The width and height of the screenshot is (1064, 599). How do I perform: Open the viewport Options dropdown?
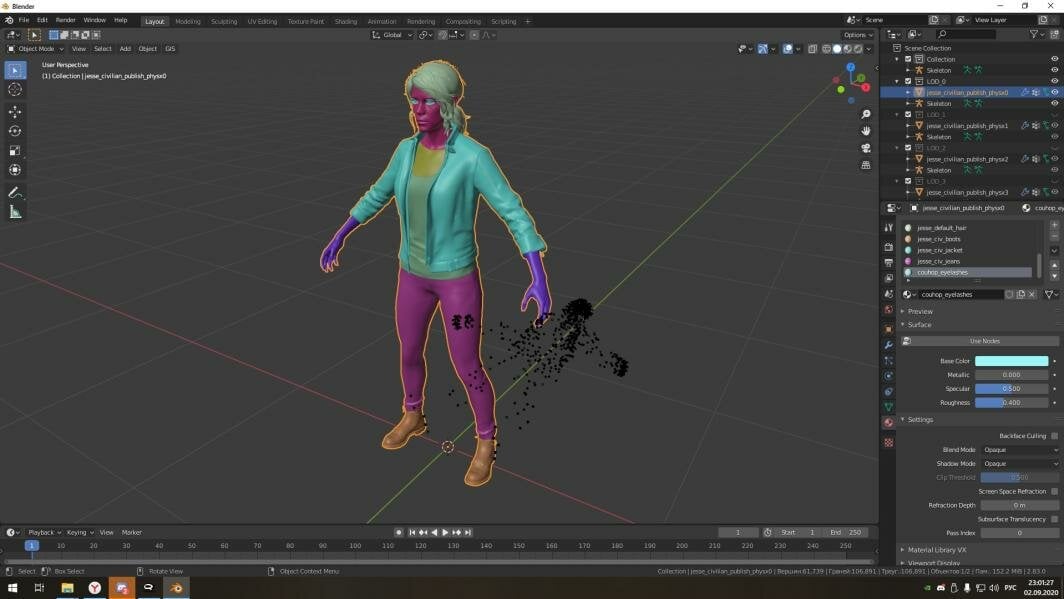[858, 35]
